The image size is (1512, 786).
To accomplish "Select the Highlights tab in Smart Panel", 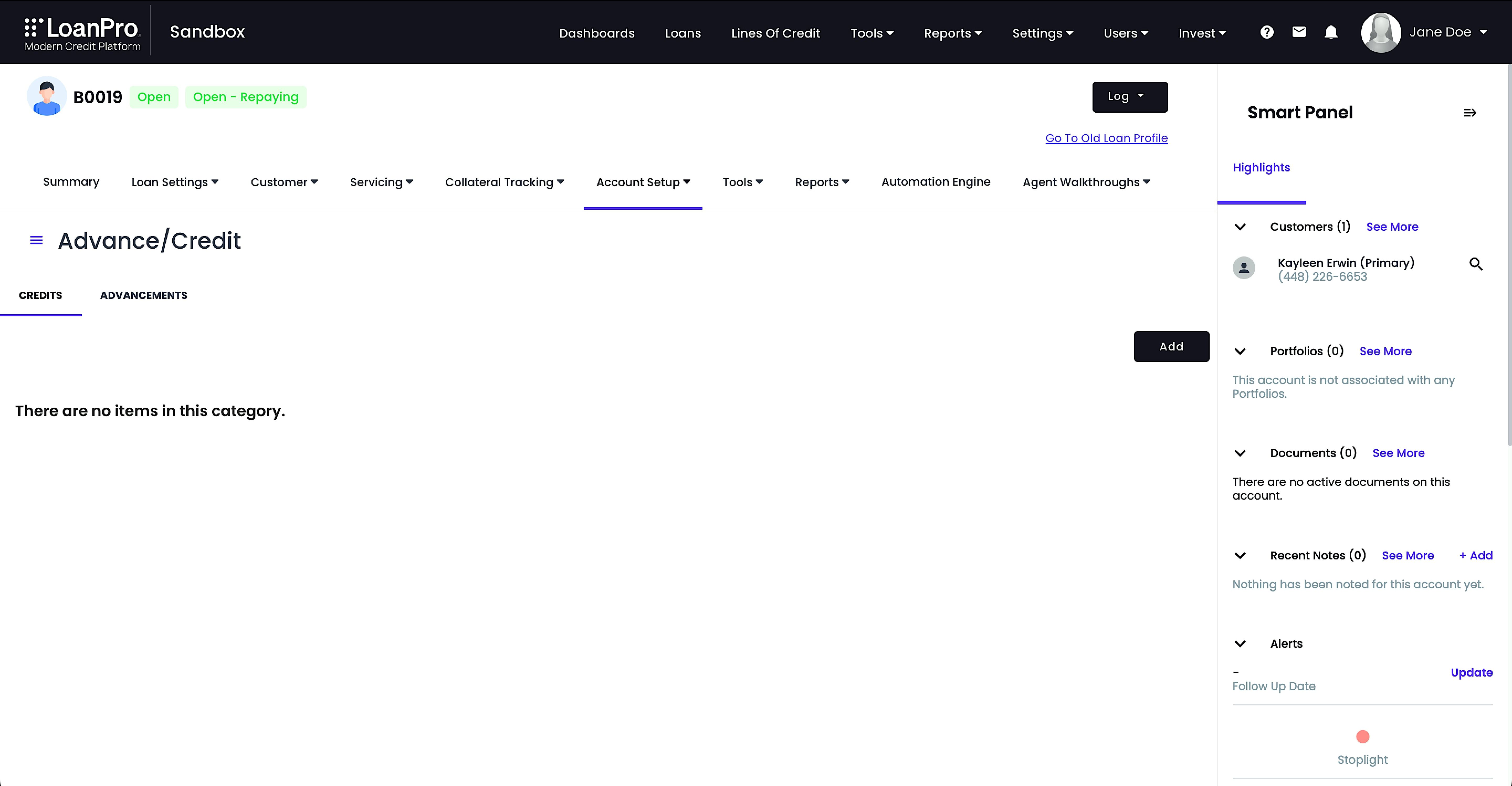I will 1261,168.
